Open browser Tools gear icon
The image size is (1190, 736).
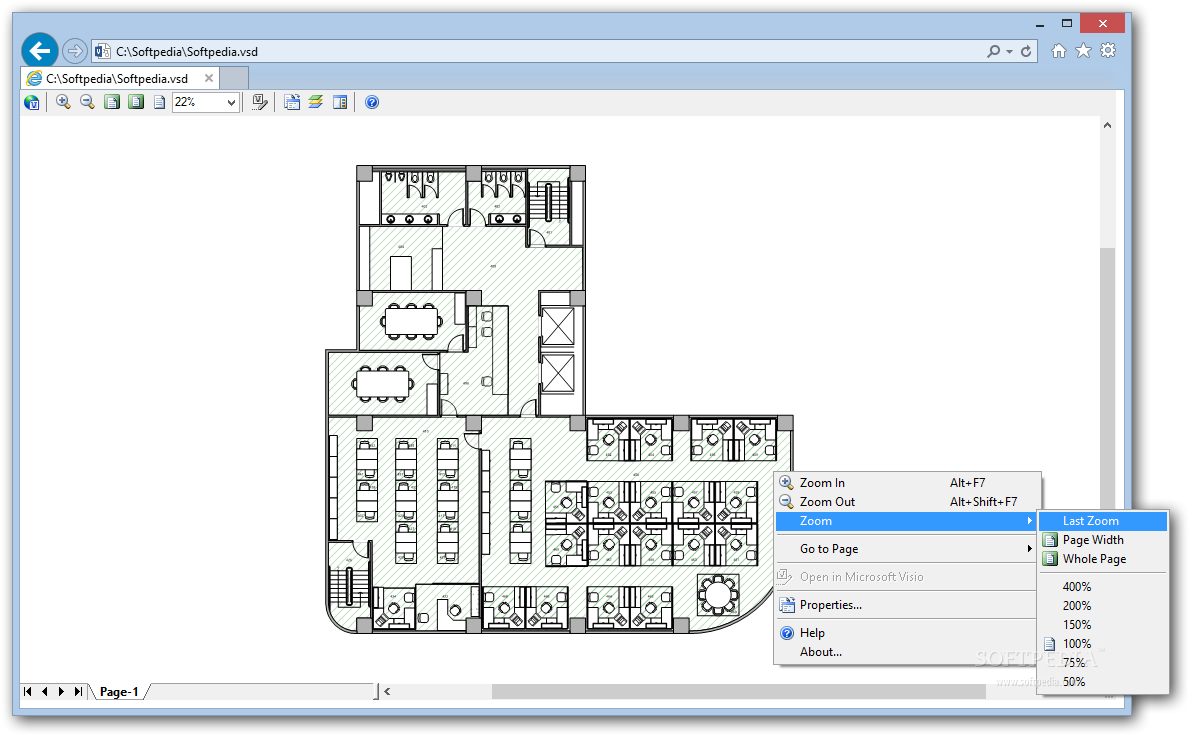[x=1108, y=51]
